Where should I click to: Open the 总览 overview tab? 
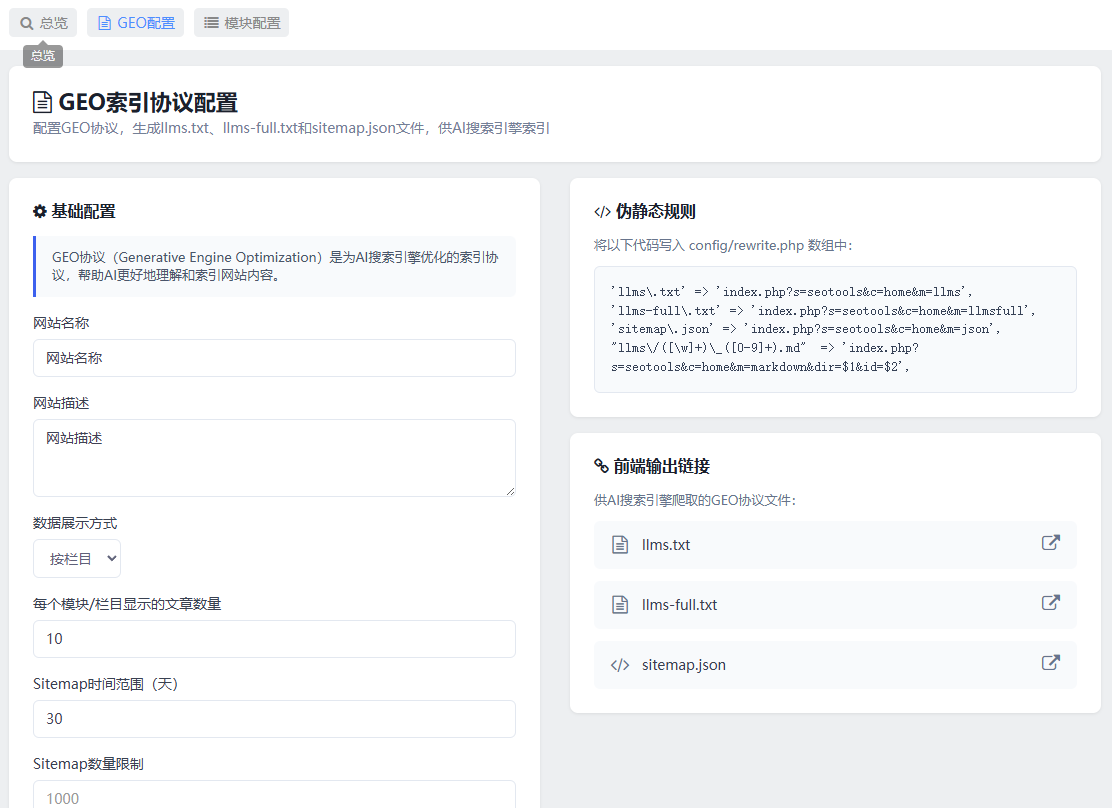click(x=43, y=23)
